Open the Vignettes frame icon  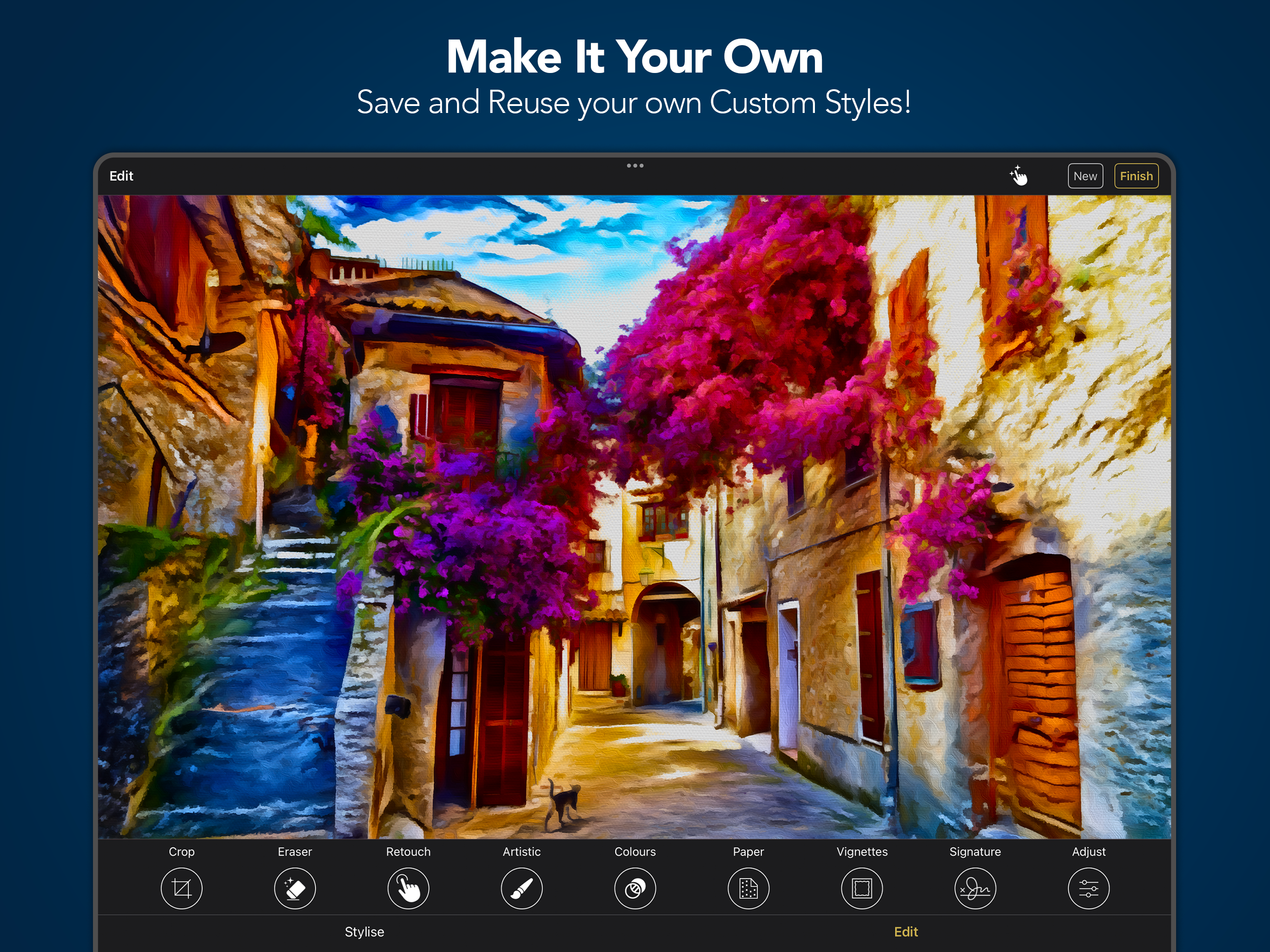tap(862, 888)
